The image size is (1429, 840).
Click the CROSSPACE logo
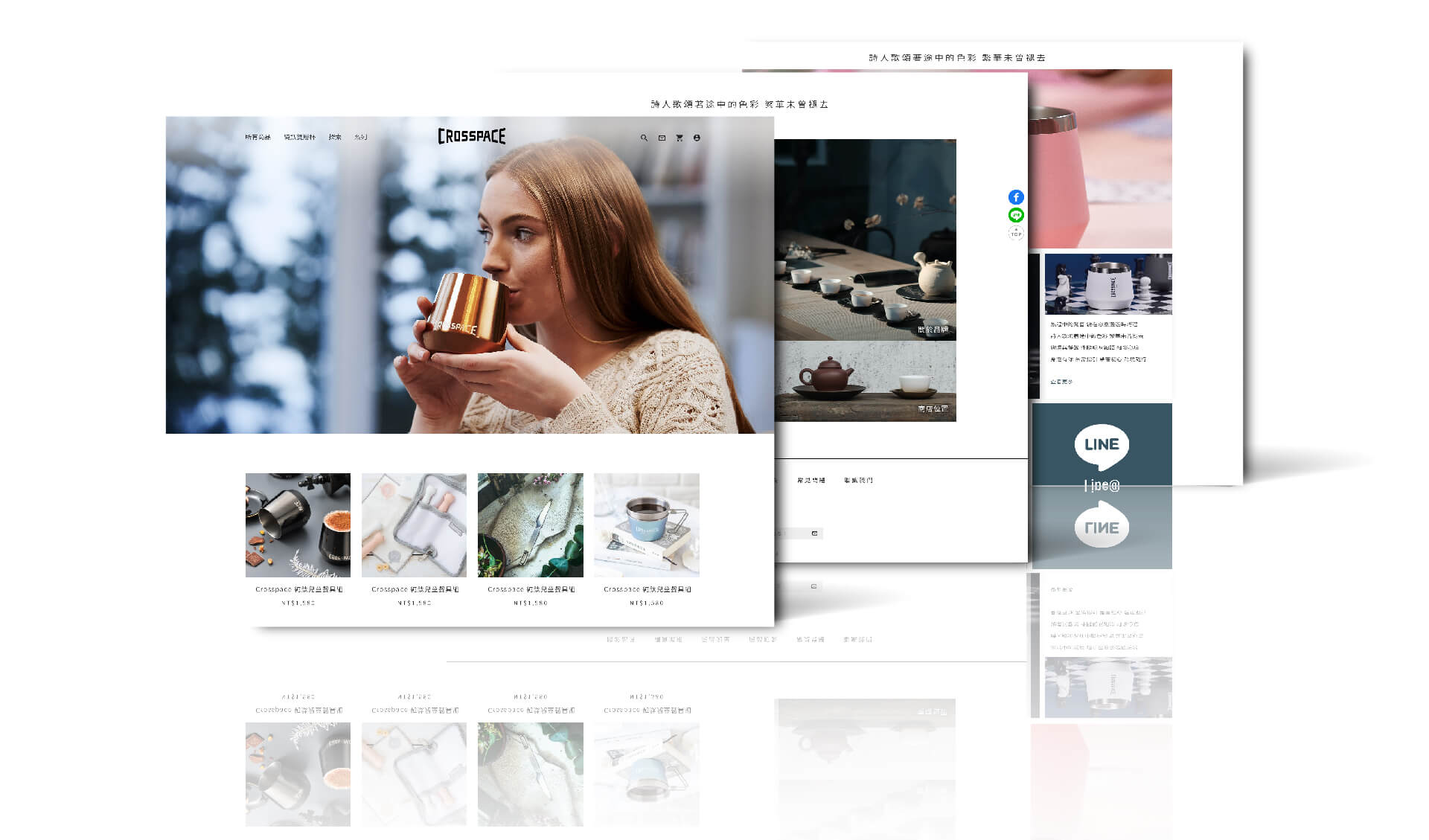click(471, 136)
